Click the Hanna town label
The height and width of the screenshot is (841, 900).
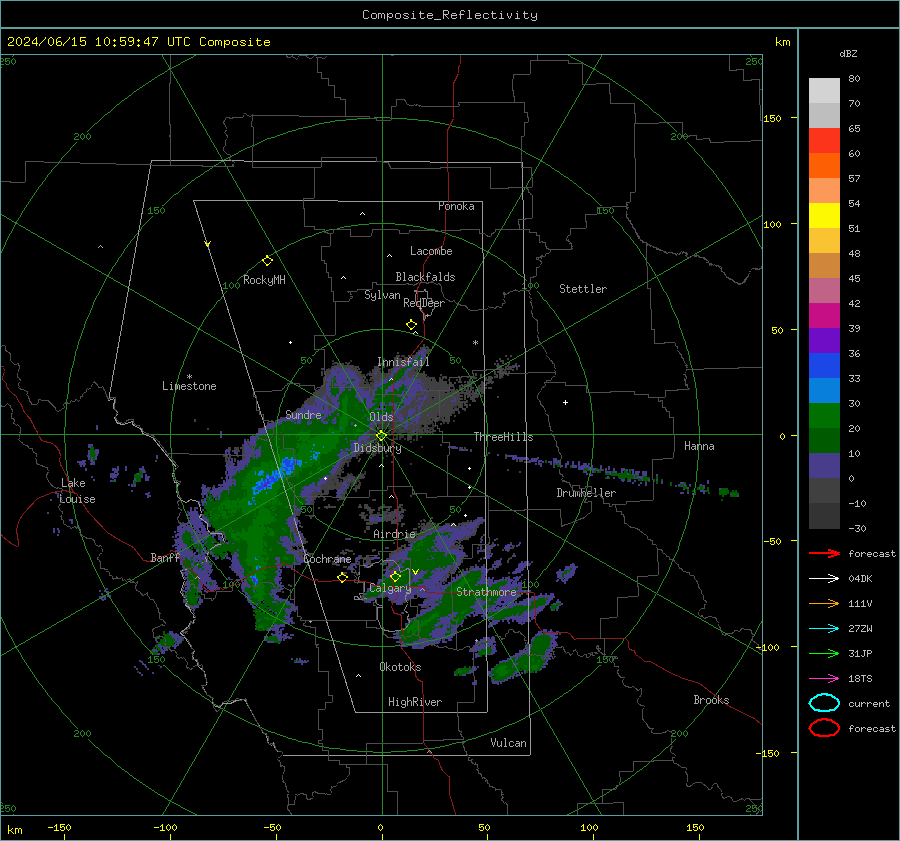pyautogui.click(x=699, y=446)
